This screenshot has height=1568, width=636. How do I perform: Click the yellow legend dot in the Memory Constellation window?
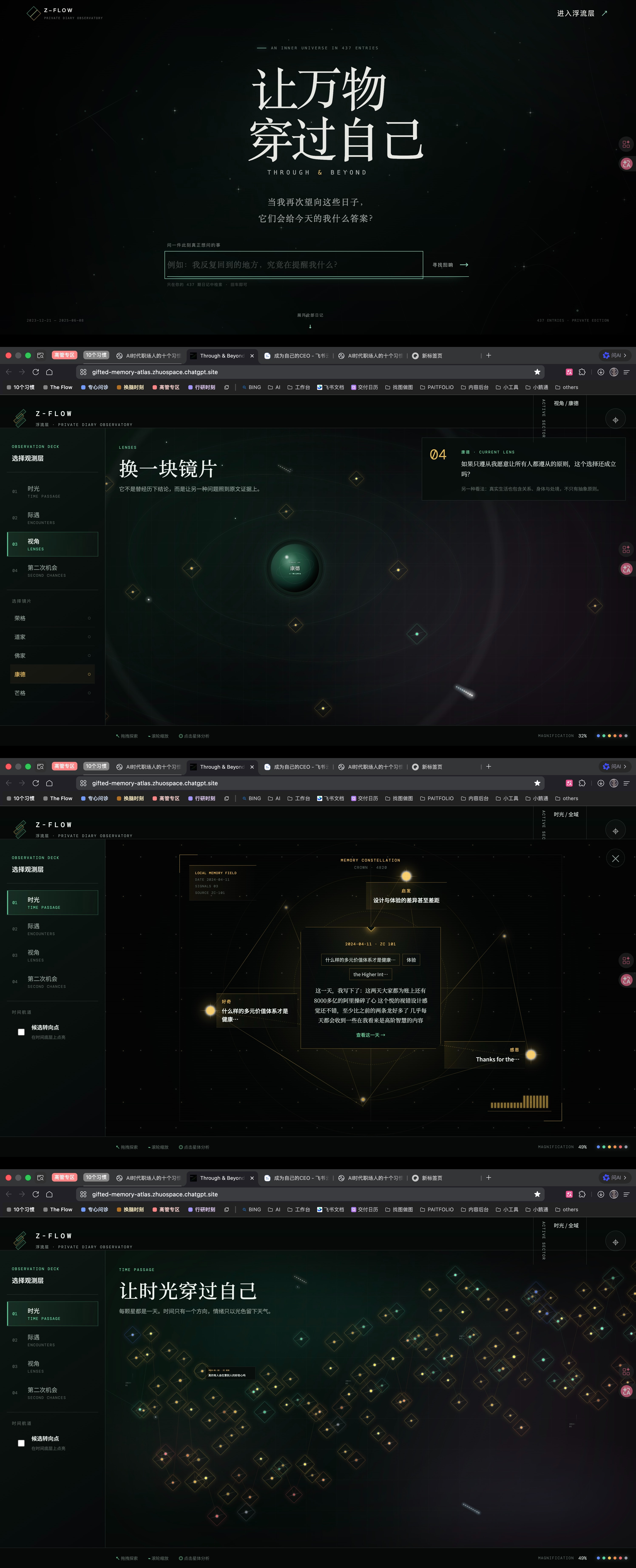(609, 1147)
